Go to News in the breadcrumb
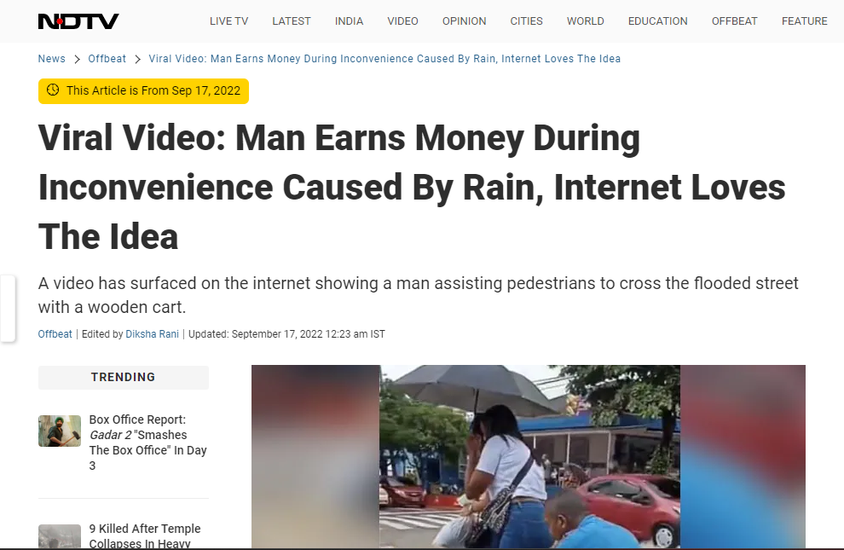The width and height of the screenshot is (844, 550). tap(52, 59)
